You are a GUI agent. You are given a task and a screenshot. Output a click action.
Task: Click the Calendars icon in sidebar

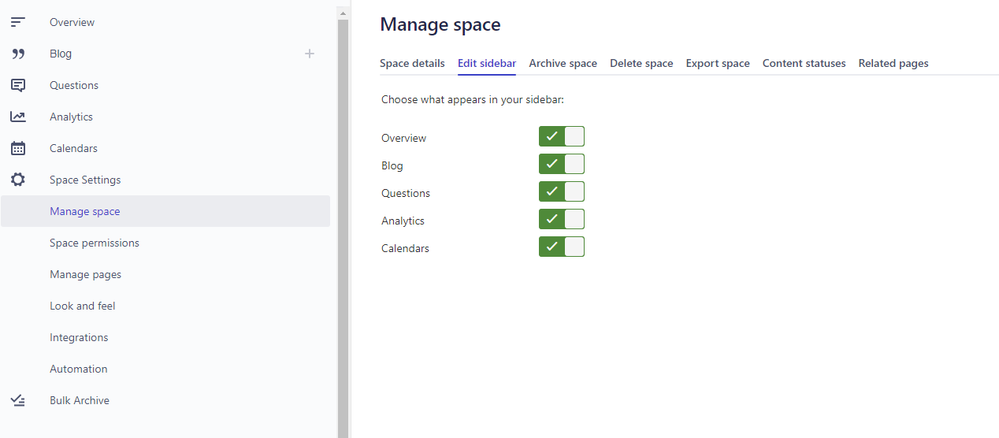[18, 149]
